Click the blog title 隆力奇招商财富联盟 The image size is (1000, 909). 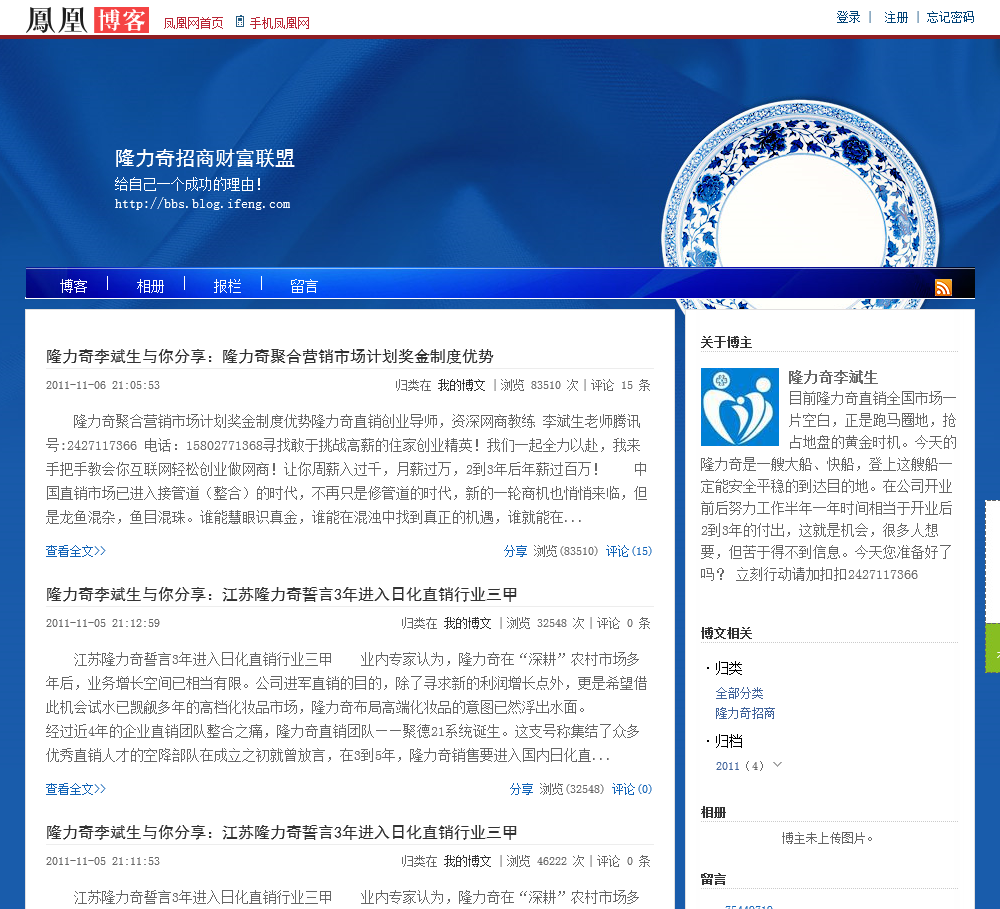pos(205,158)
